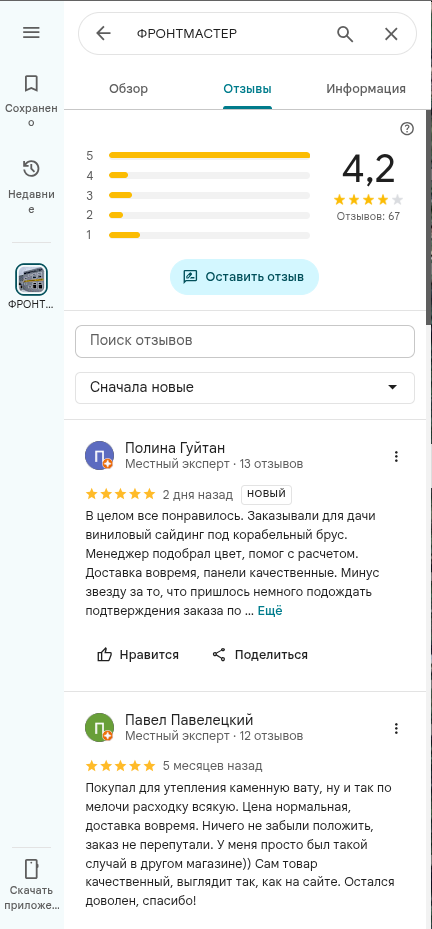The image size is (432, 929).
Task: Click Местный эксперт · 13 отзывов text
Action: (214, 463)
